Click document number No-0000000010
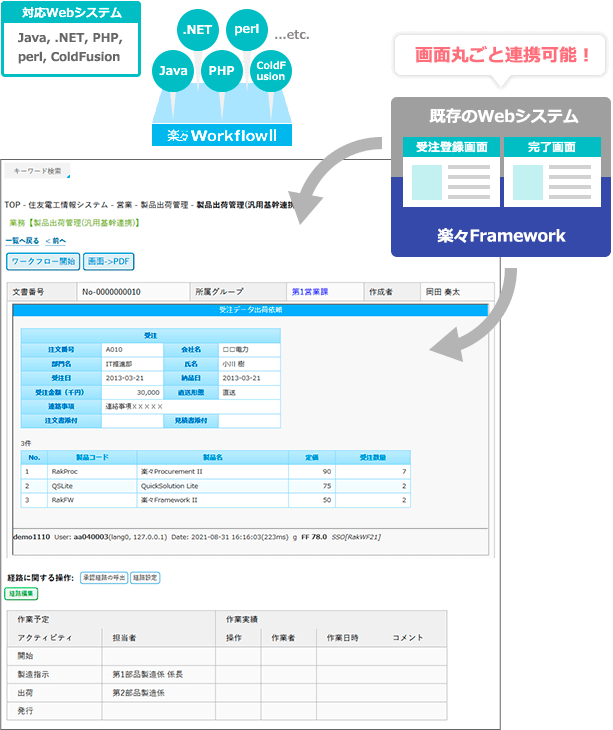613x730 pixels. [111, 292]
